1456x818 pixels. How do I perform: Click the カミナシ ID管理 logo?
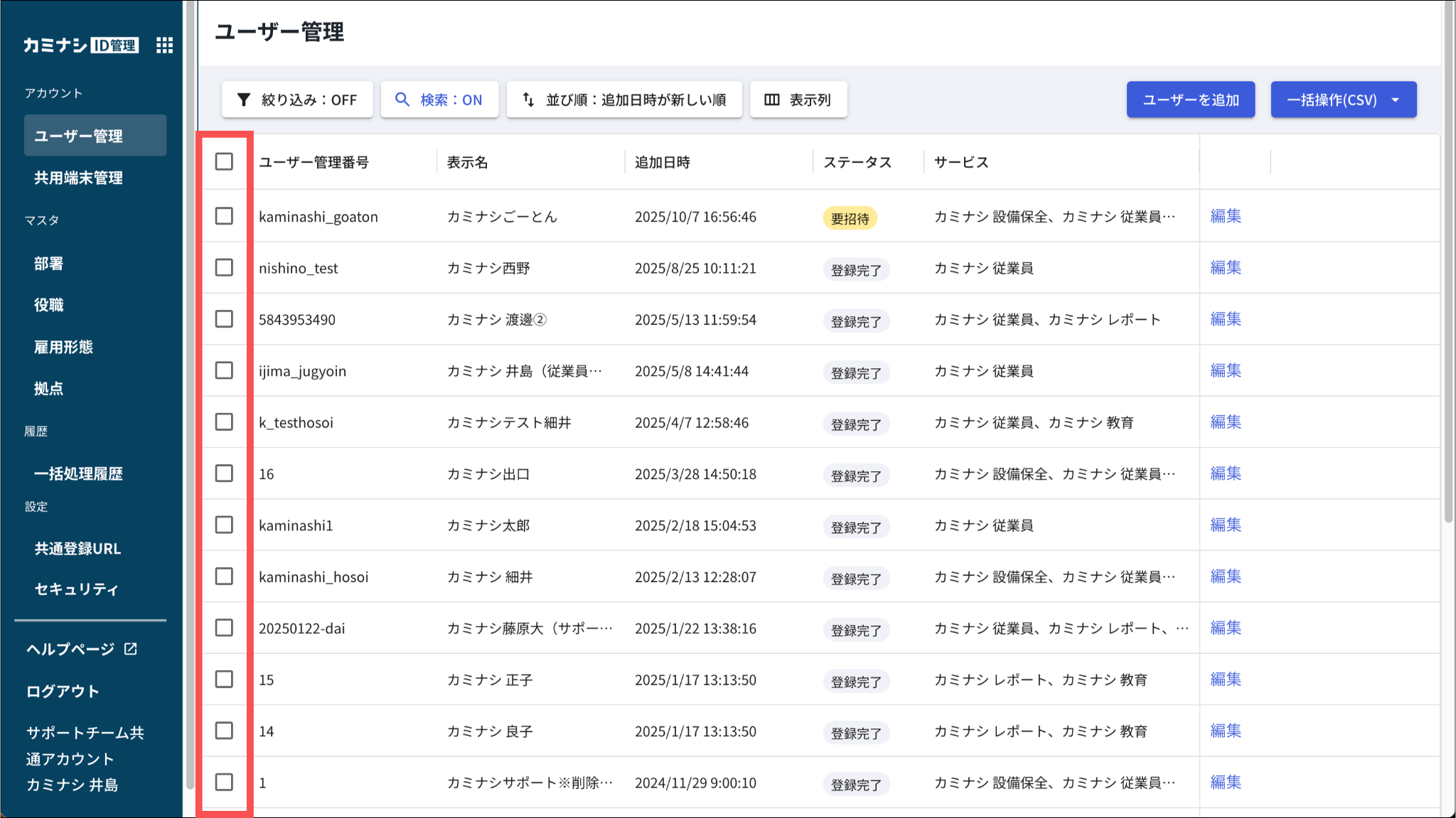pos(80,45)
